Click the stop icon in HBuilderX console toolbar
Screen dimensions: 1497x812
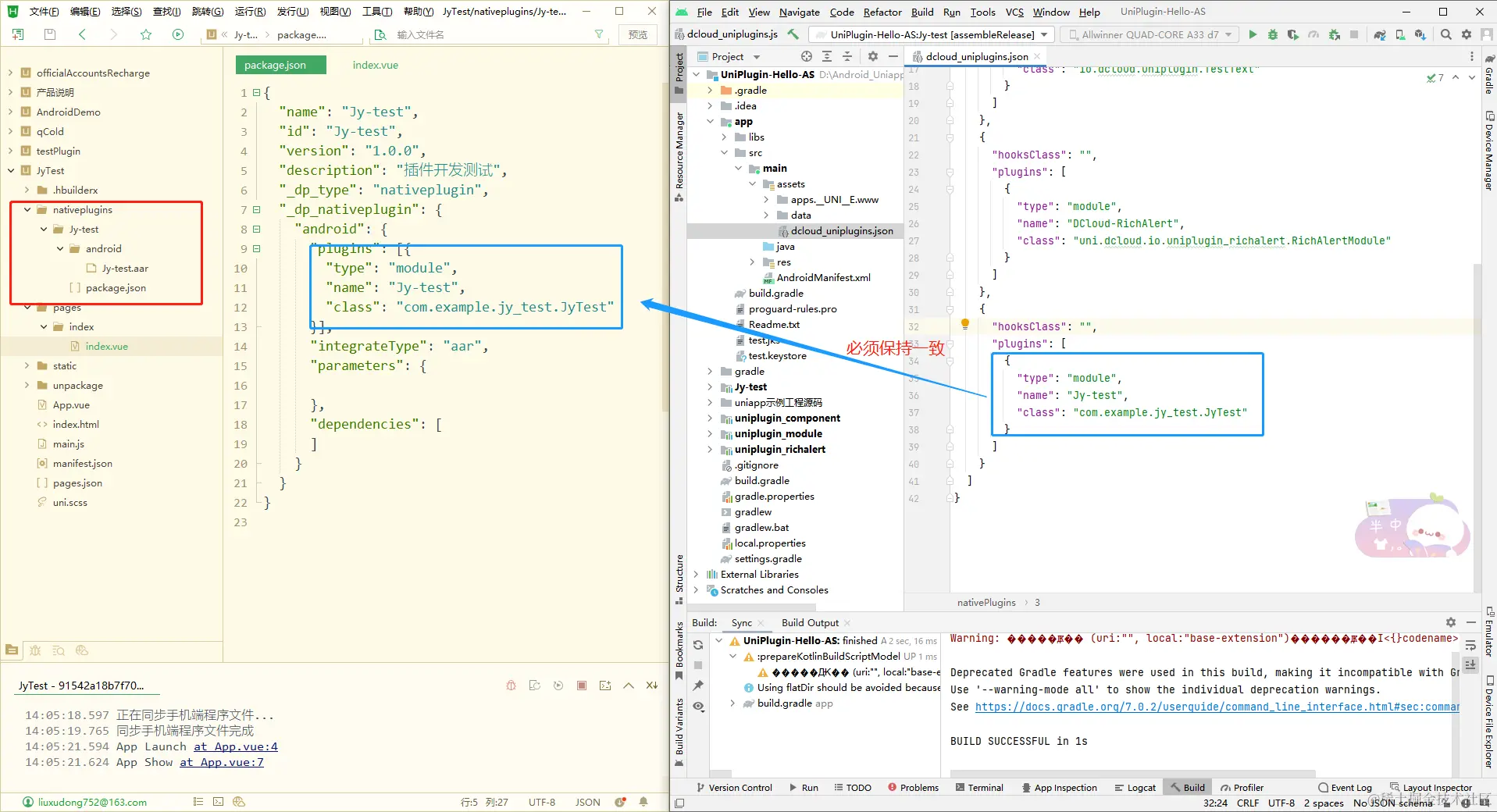pos(582,686)
